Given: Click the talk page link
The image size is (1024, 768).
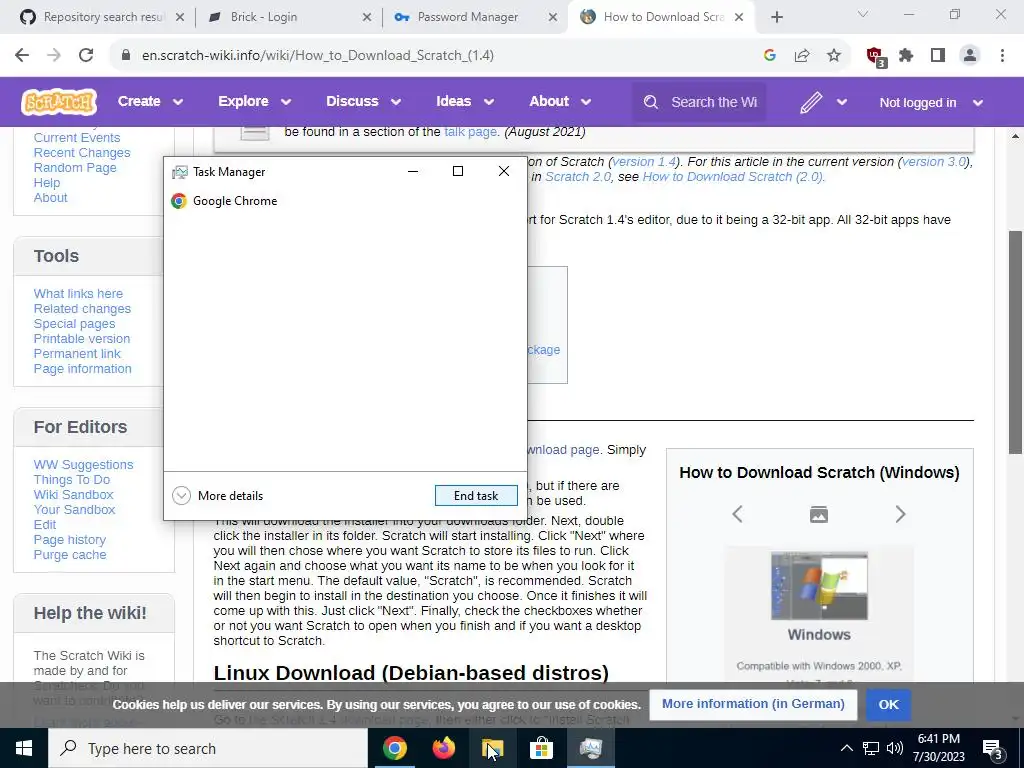Looking at the screenshot, I should pyautogui.click(x=470, y=132).
